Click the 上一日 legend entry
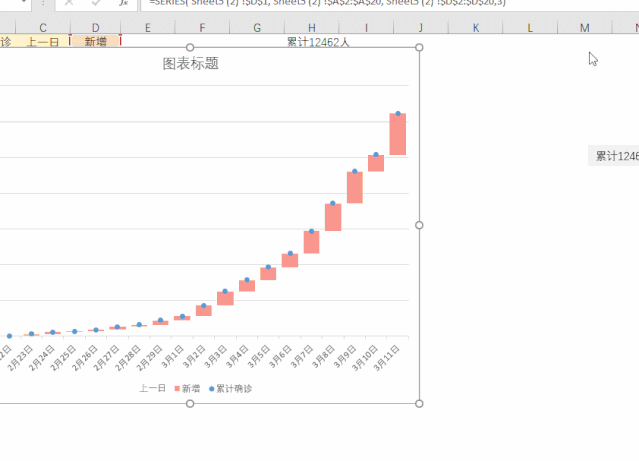 coord(151,388)
